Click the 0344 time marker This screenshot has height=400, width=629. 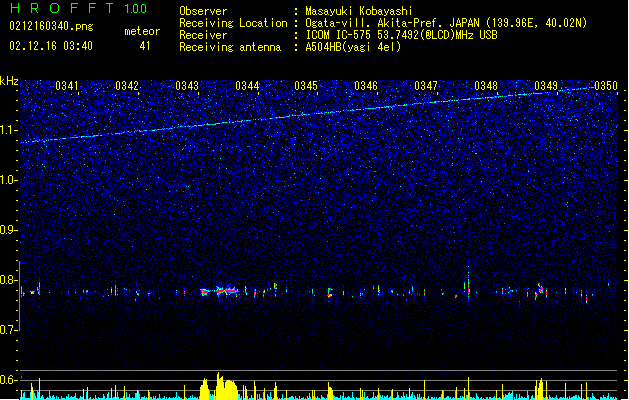click(247, 86)
